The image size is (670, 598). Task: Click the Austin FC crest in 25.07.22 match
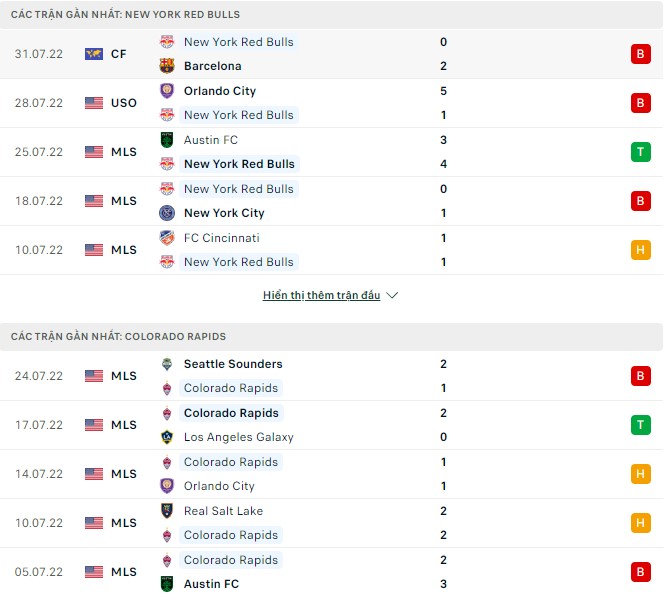167,140
